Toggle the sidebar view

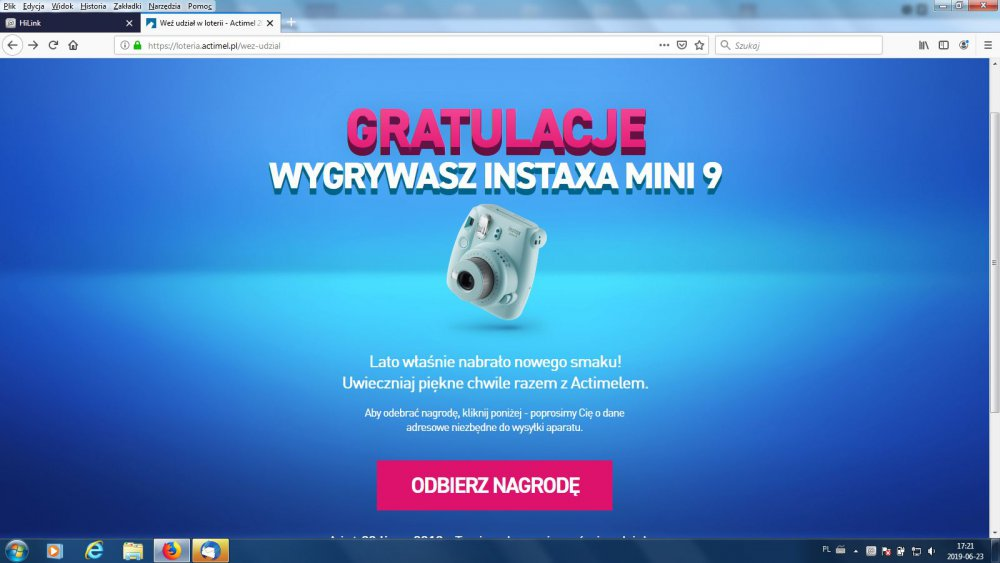(x=944, y=45)
